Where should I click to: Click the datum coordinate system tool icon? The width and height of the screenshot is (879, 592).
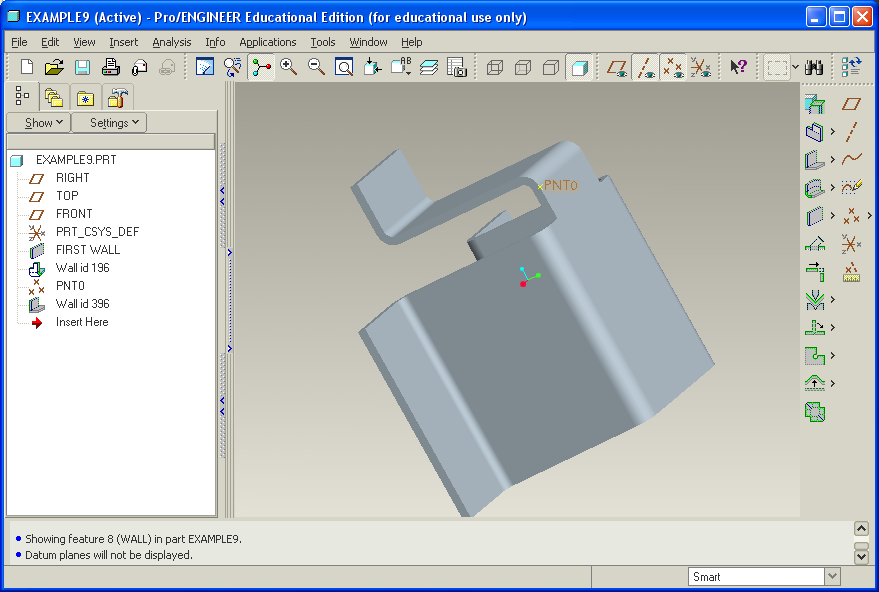point(851,243)
